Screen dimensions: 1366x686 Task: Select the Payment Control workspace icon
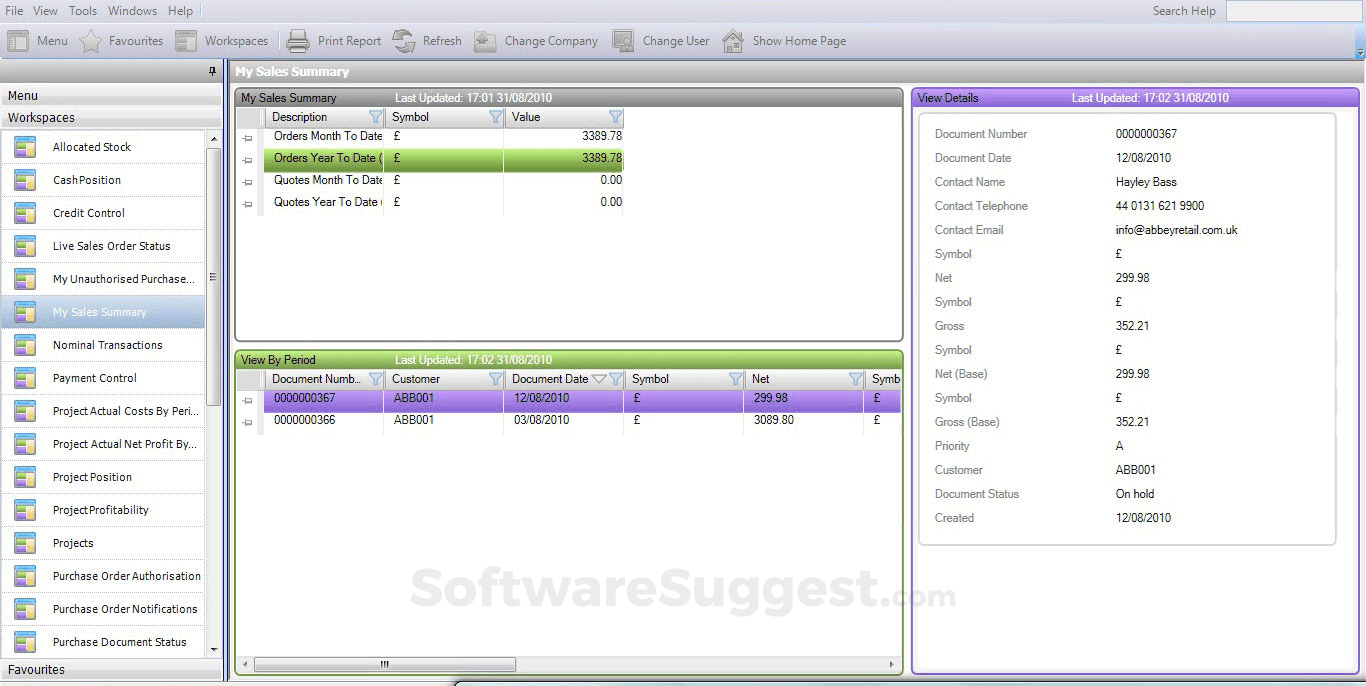point(25,378)
